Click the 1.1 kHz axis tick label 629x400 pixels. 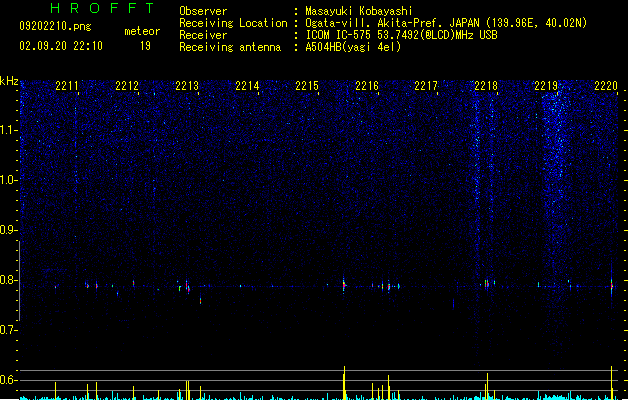click(x=8, y=130)
